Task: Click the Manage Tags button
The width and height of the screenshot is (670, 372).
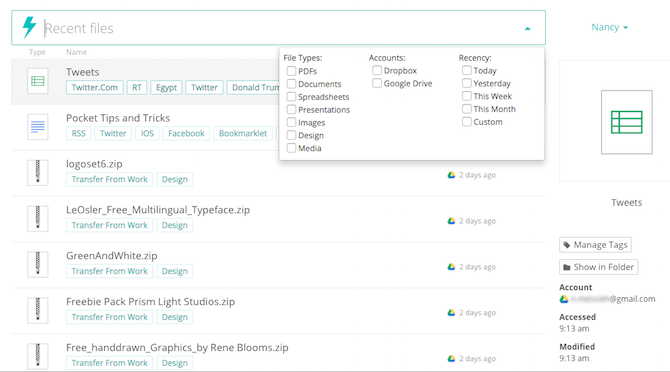Action: [595, 245]
